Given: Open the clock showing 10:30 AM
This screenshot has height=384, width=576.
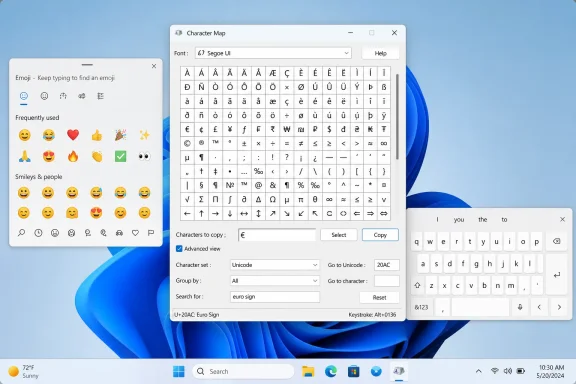Looking at the screenshot, I should point(550,372).
